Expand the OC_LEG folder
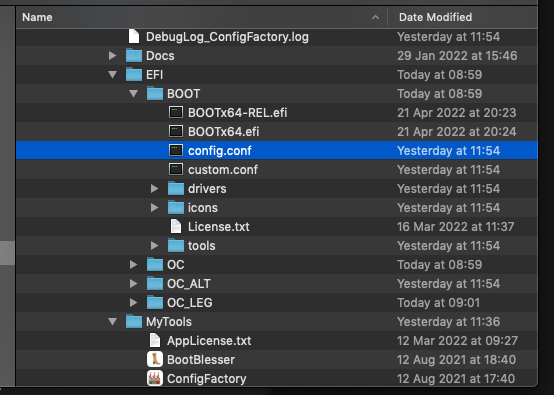Image resolution: width=554 pixels, height=395 pixels. (133, 303)
